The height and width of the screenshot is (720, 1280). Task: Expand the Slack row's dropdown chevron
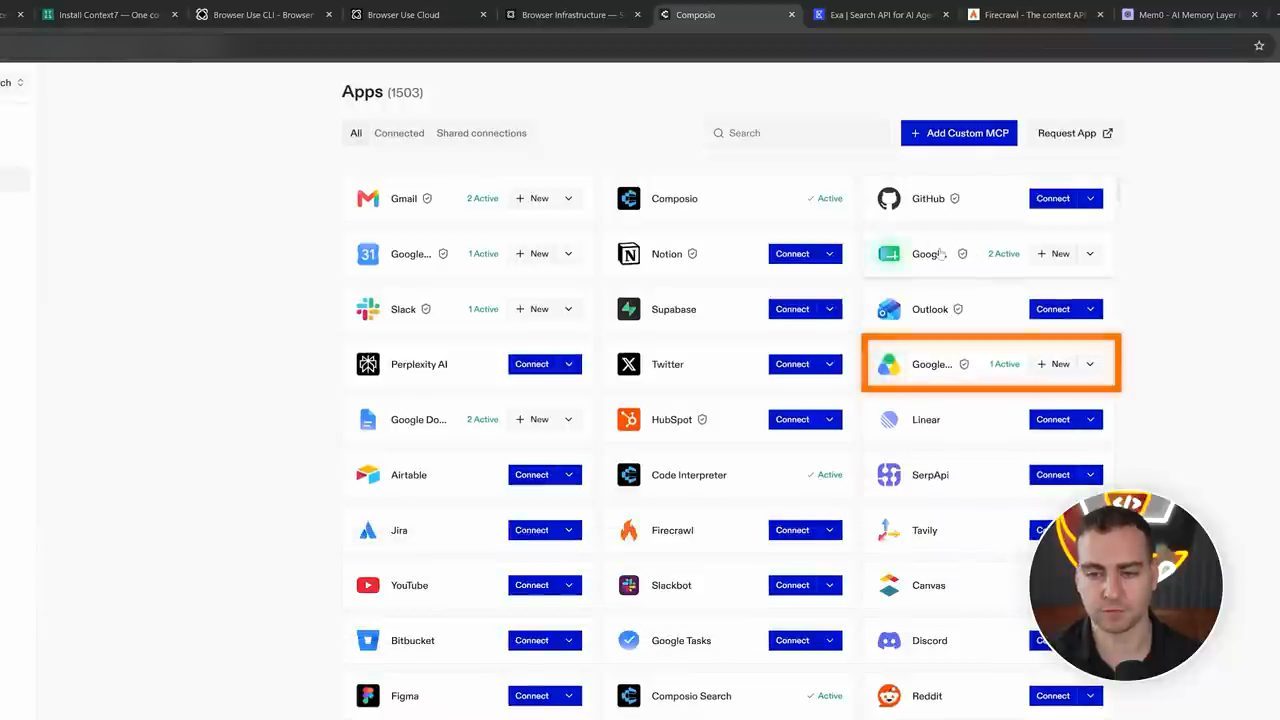tap(569, 309)
